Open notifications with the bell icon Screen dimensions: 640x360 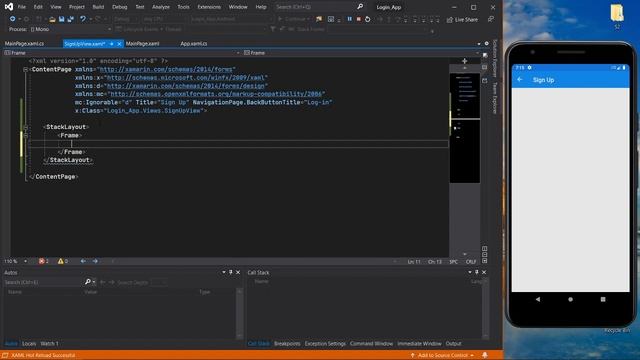coord(484,355)
